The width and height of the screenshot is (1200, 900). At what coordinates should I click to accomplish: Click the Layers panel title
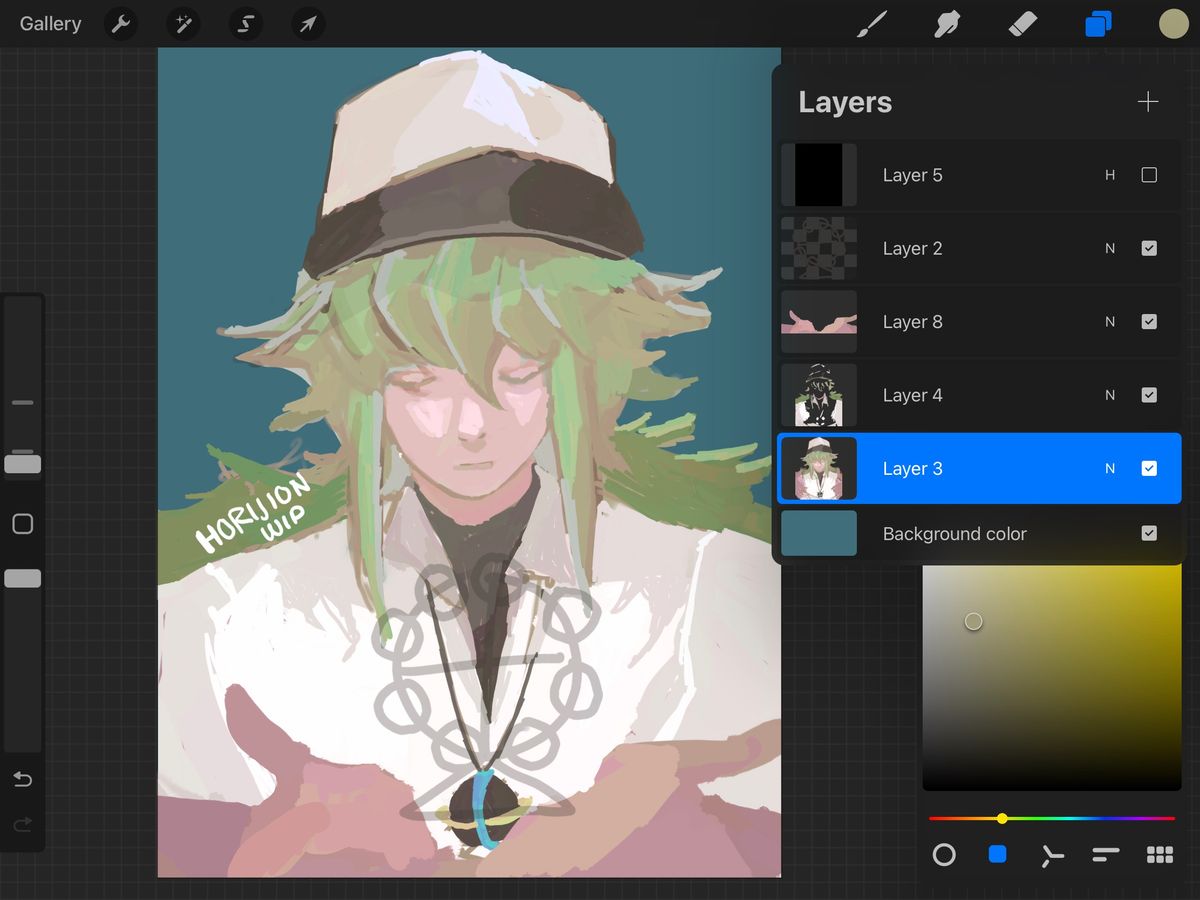click(845, 102)
